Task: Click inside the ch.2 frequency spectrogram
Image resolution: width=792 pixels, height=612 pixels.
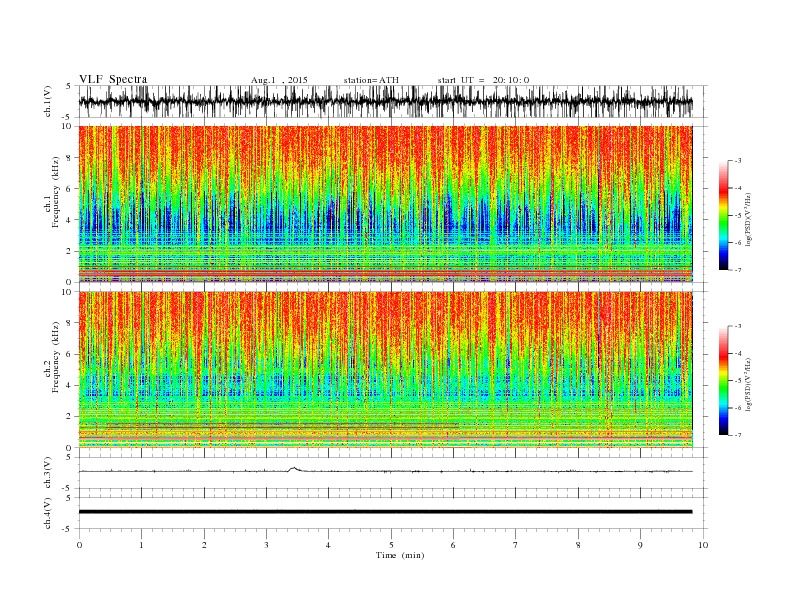Action: coord(386,370)
